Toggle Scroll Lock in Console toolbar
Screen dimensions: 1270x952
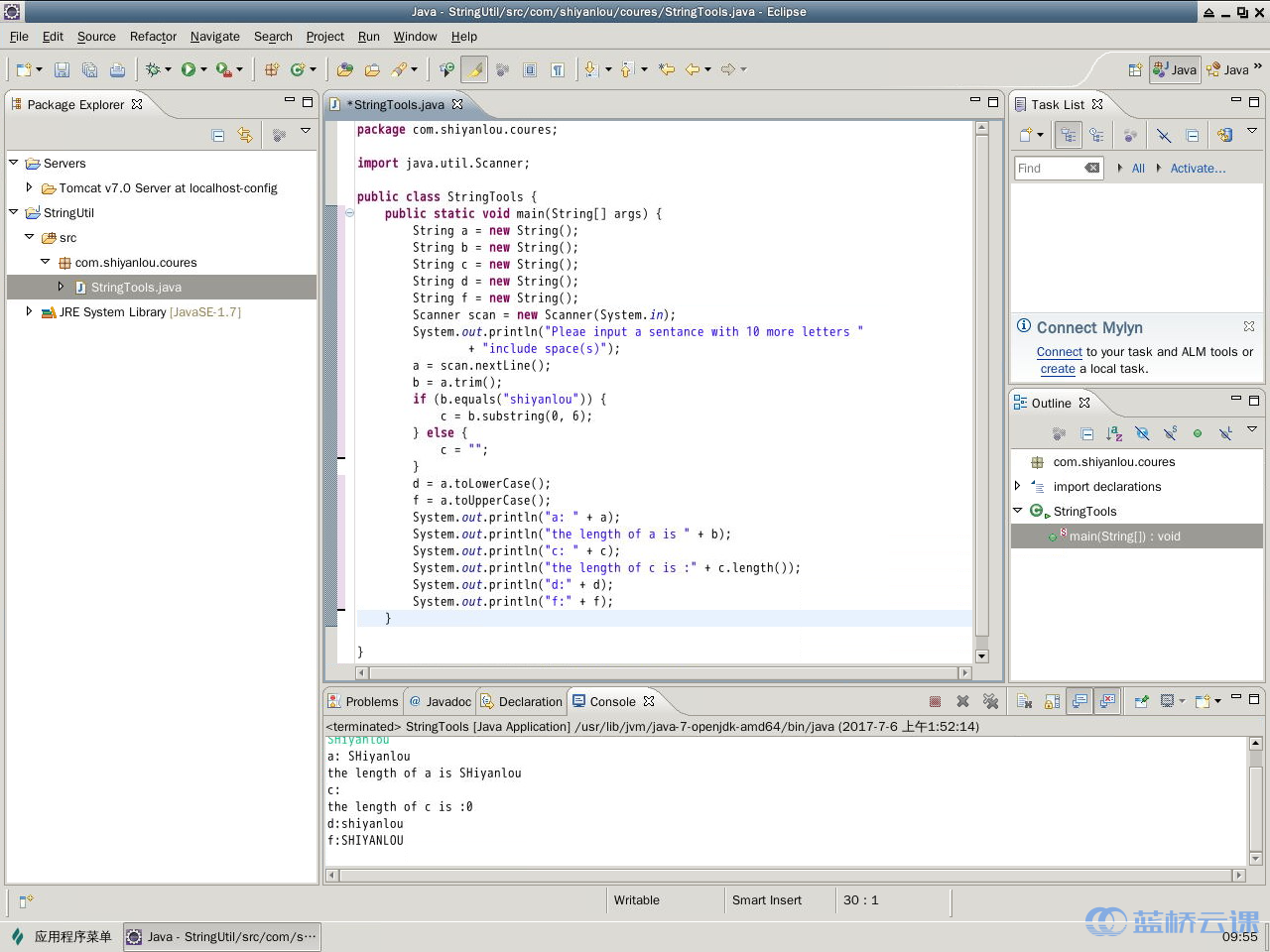point(1052,701)
